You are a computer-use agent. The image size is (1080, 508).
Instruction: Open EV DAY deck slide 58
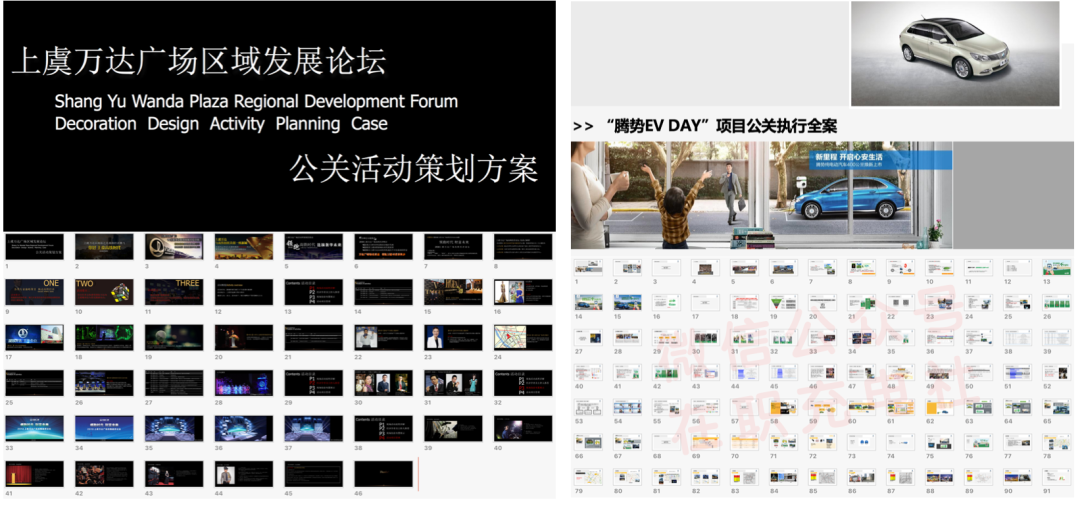pyautogui.click(x=783, y=406)
